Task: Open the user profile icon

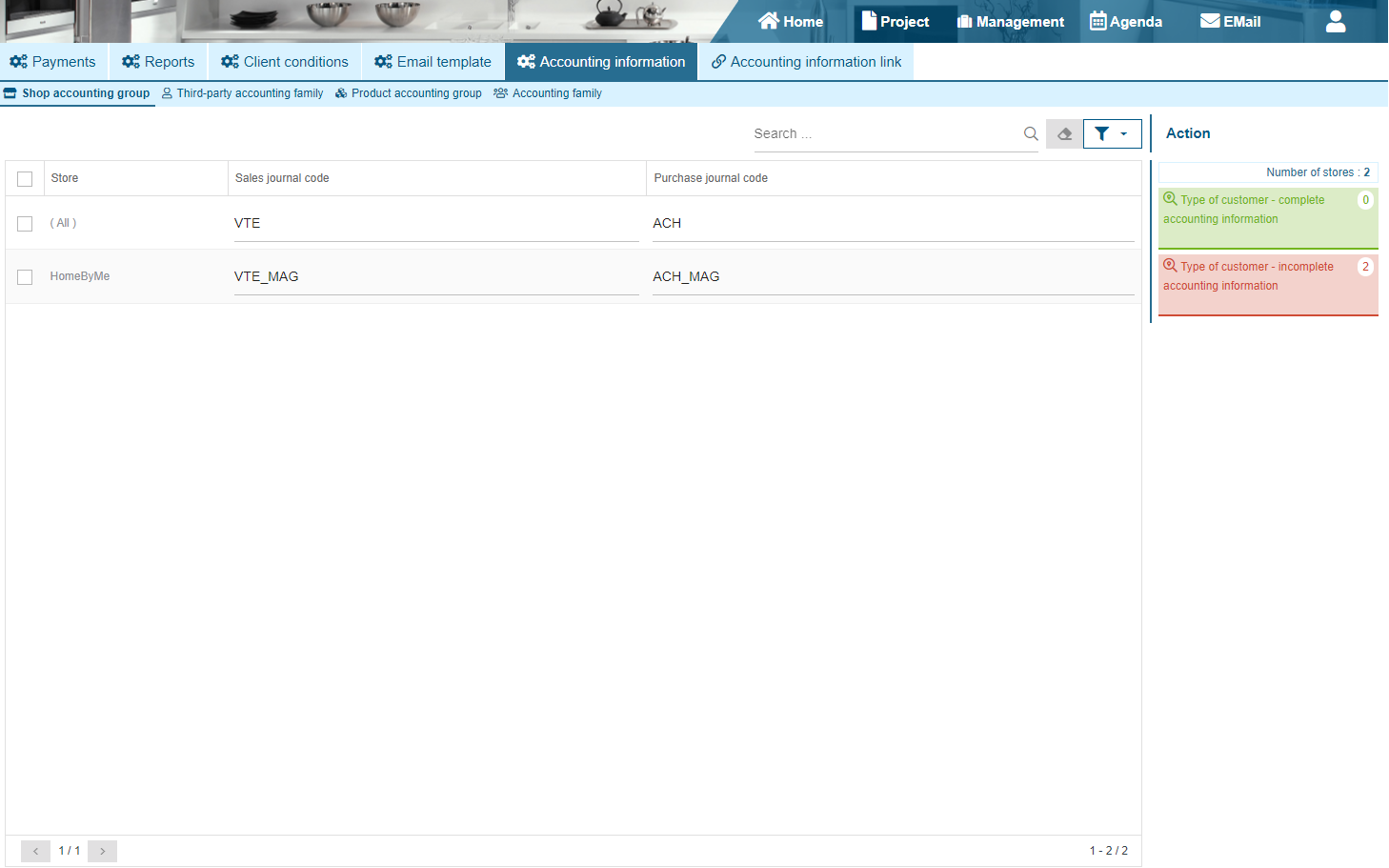Action: point(1336,22)
